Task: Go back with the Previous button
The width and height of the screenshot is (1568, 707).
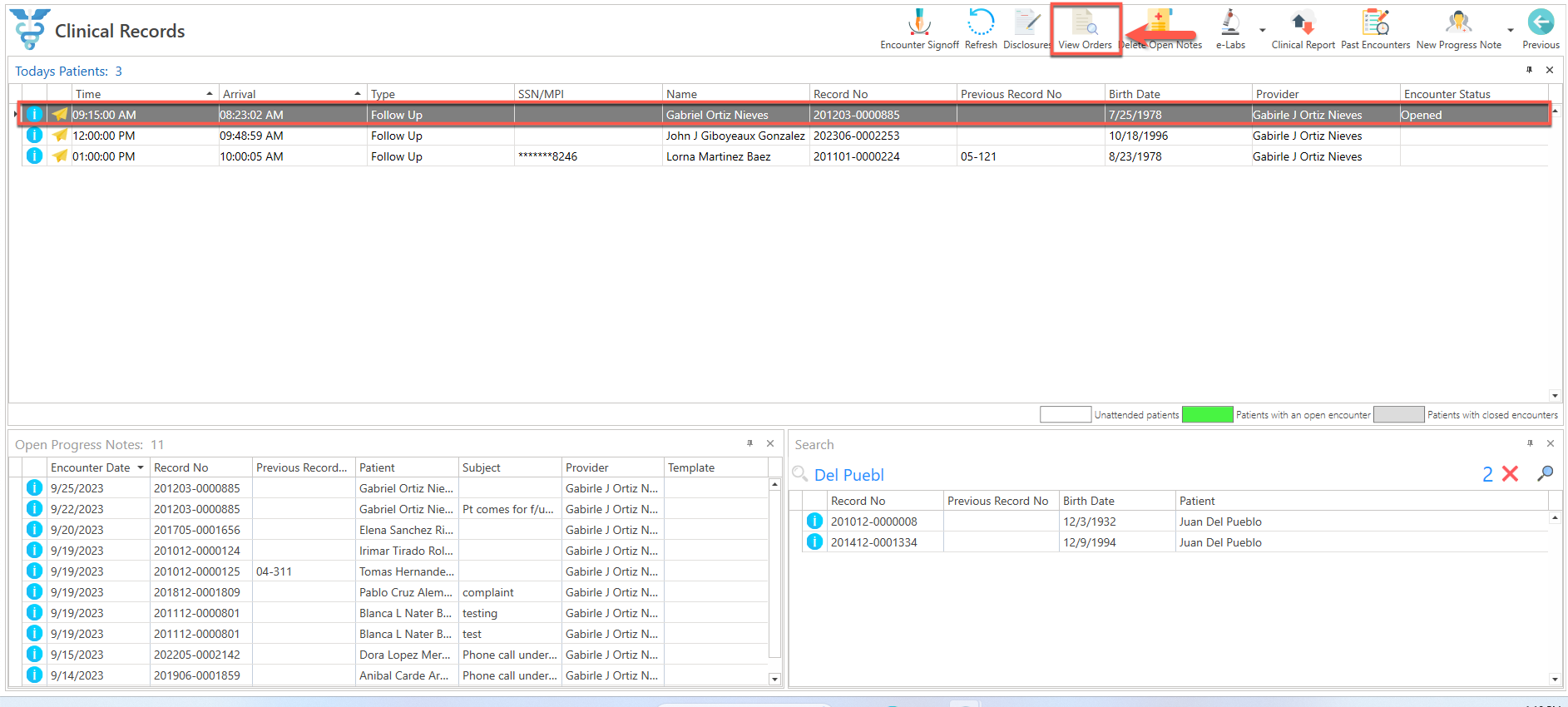Action: point(1541,29)
